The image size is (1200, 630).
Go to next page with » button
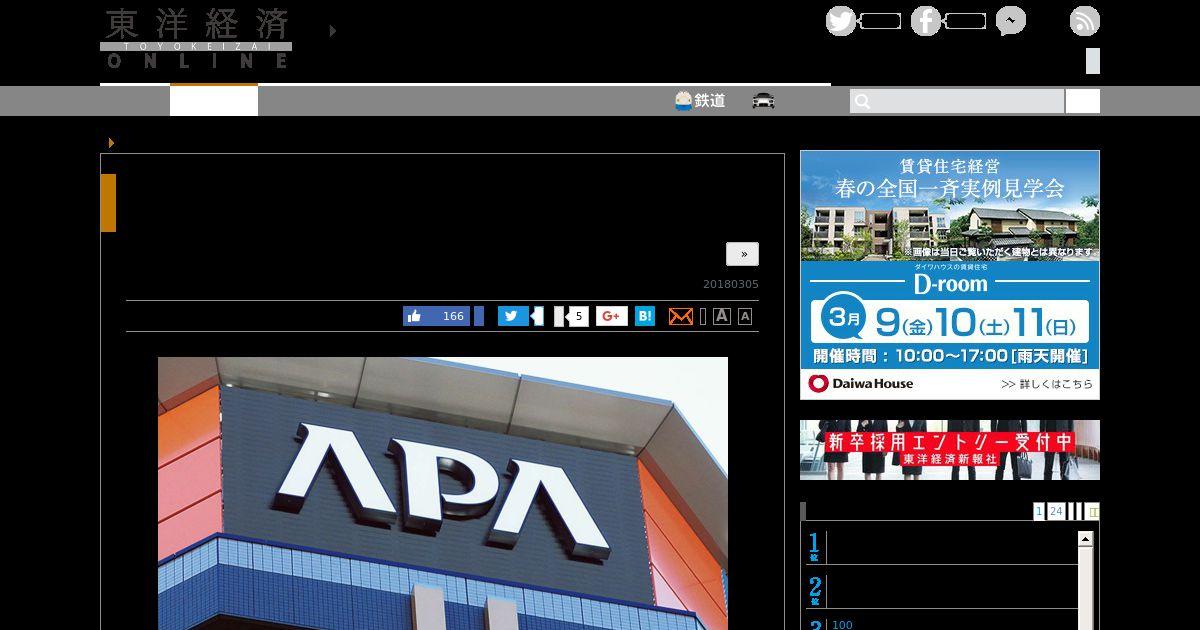743,254
